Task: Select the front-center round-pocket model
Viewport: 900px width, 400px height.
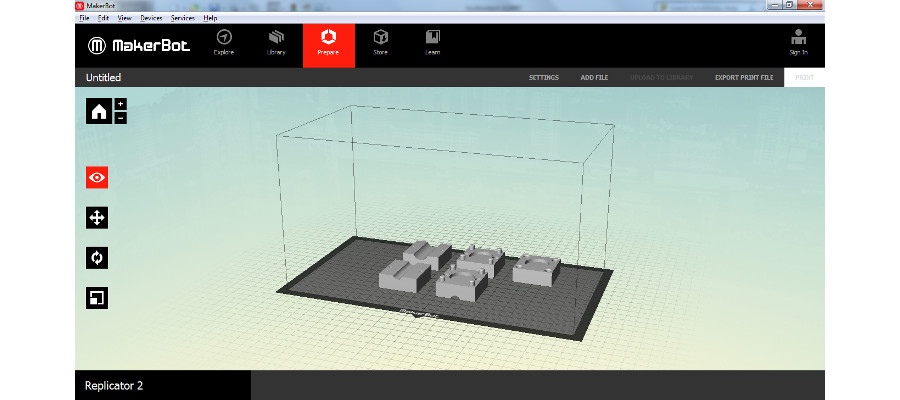Action: pyautogui.click(x=461, y=285)
